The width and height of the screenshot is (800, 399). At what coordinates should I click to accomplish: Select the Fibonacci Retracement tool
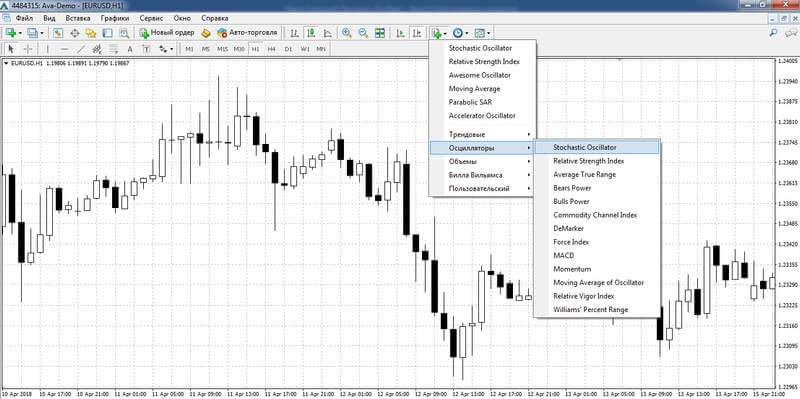click(113, 49)
